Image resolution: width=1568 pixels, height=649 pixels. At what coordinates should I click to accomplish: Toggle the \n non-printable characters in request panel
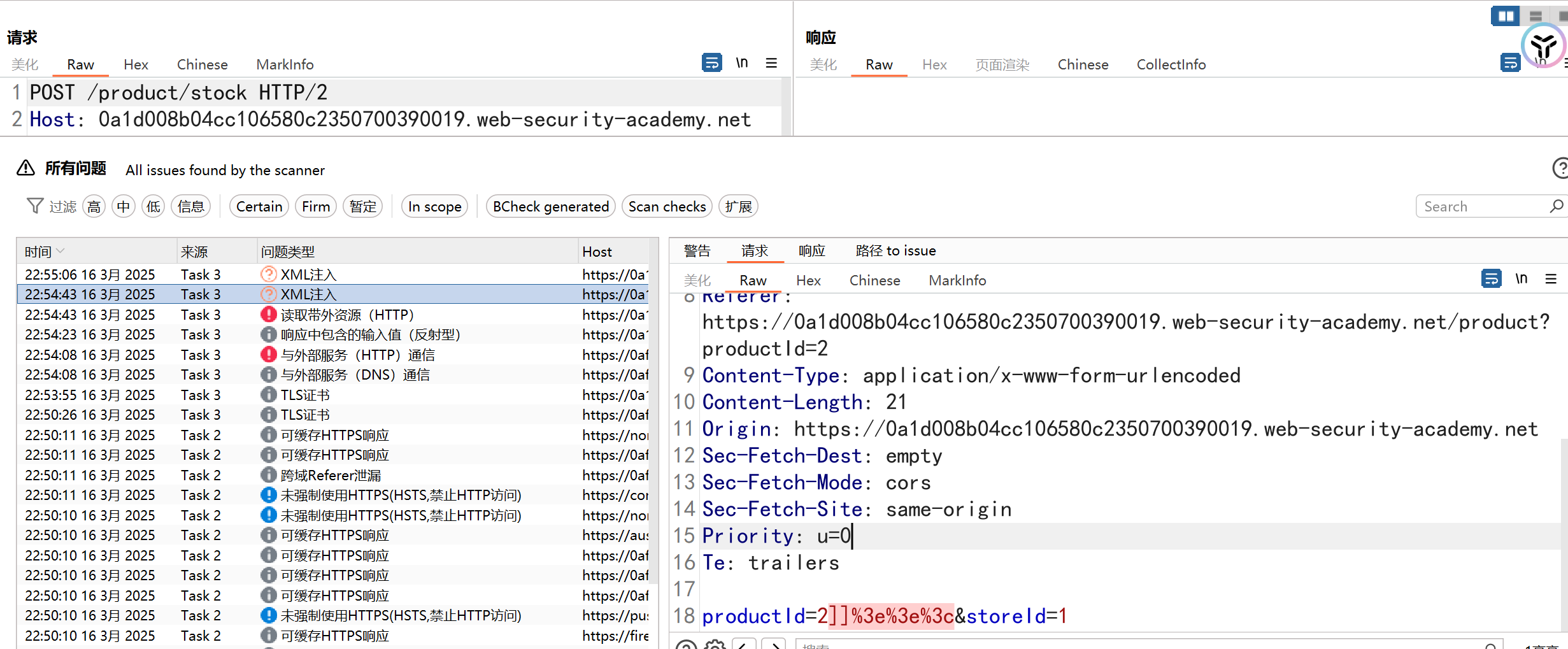coord(742,63)
